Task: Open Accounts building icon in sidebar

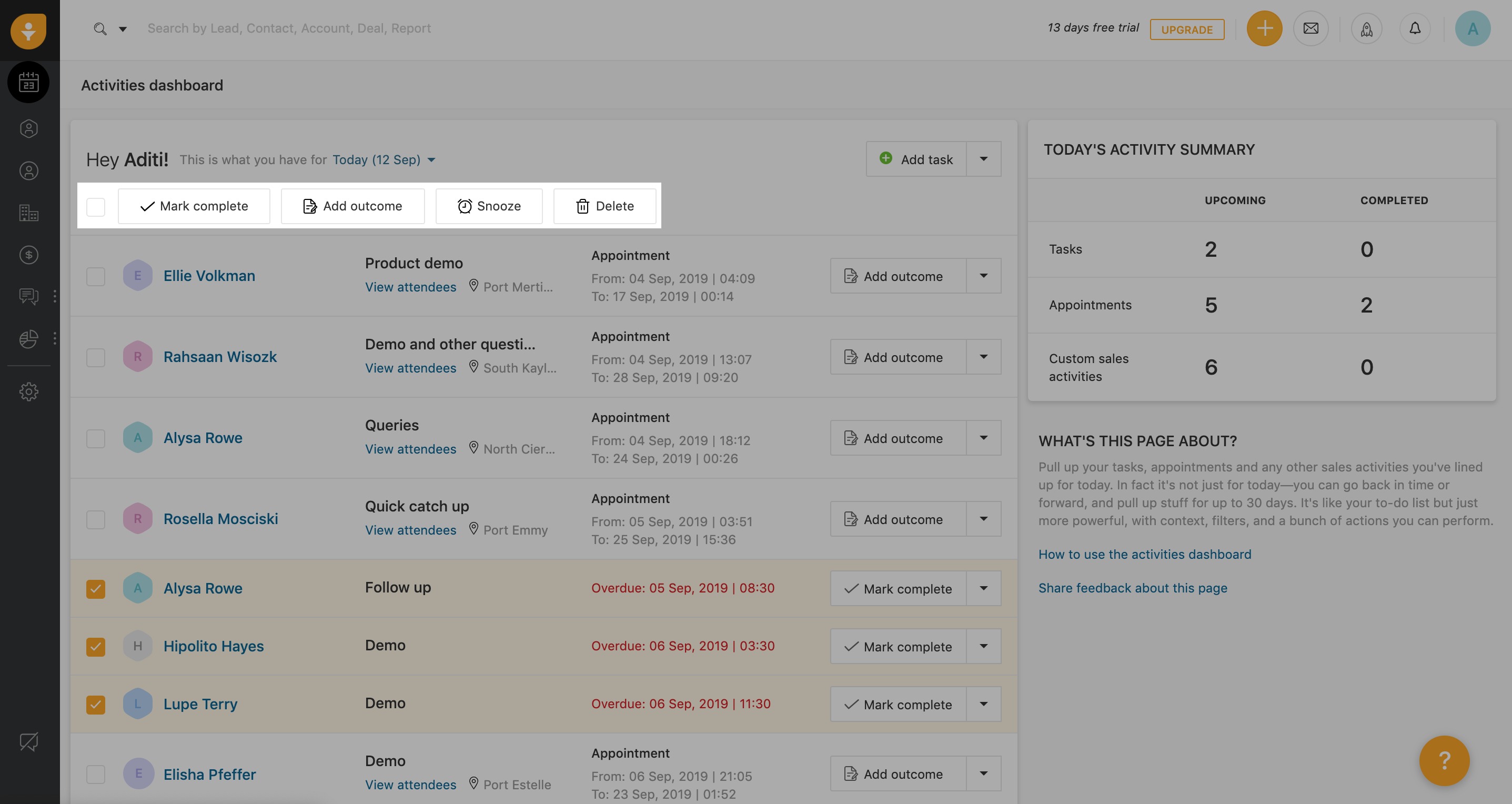Action: [x=28, y=213]
